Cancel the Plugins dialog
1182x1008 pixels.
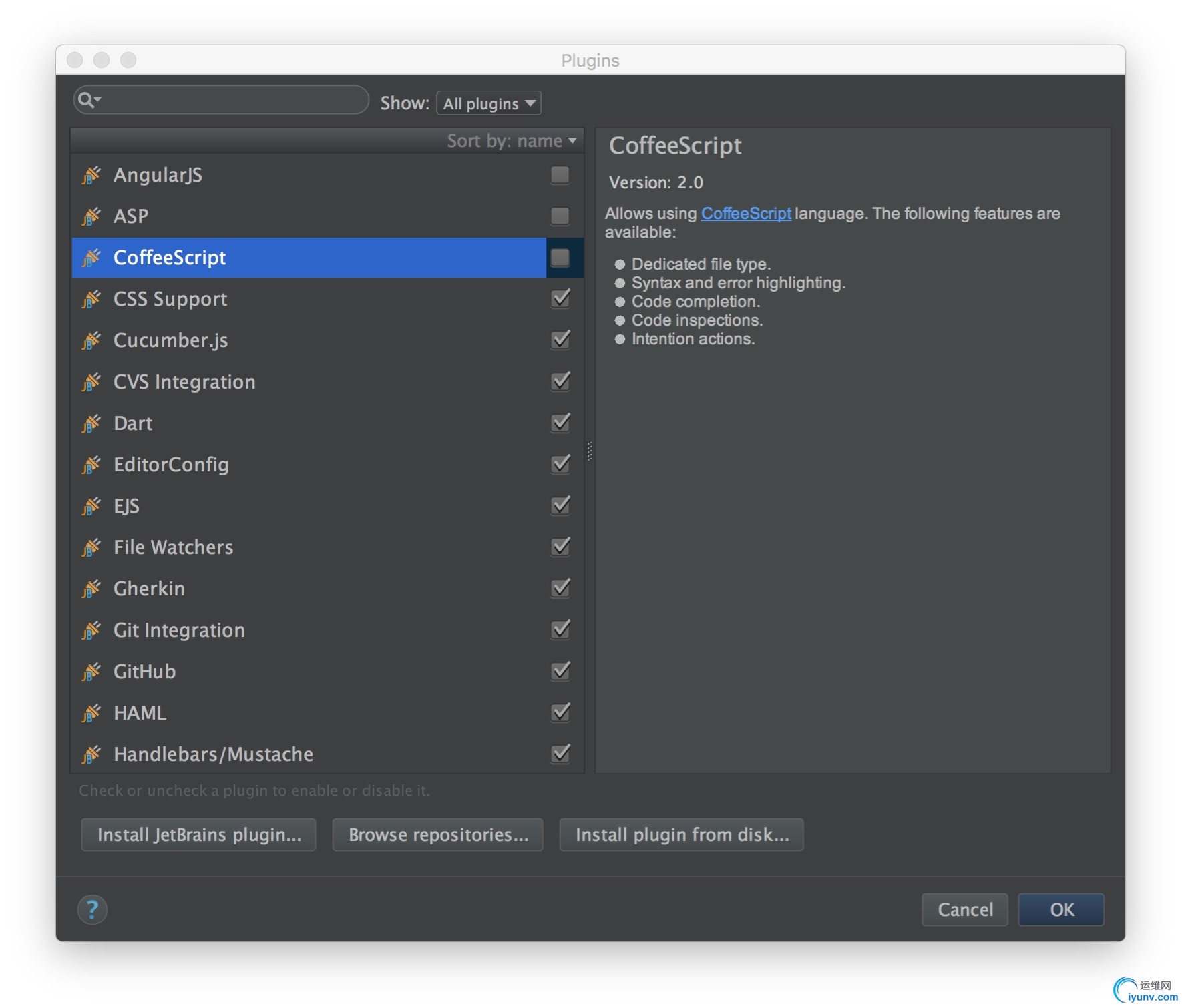coord(965,909)
